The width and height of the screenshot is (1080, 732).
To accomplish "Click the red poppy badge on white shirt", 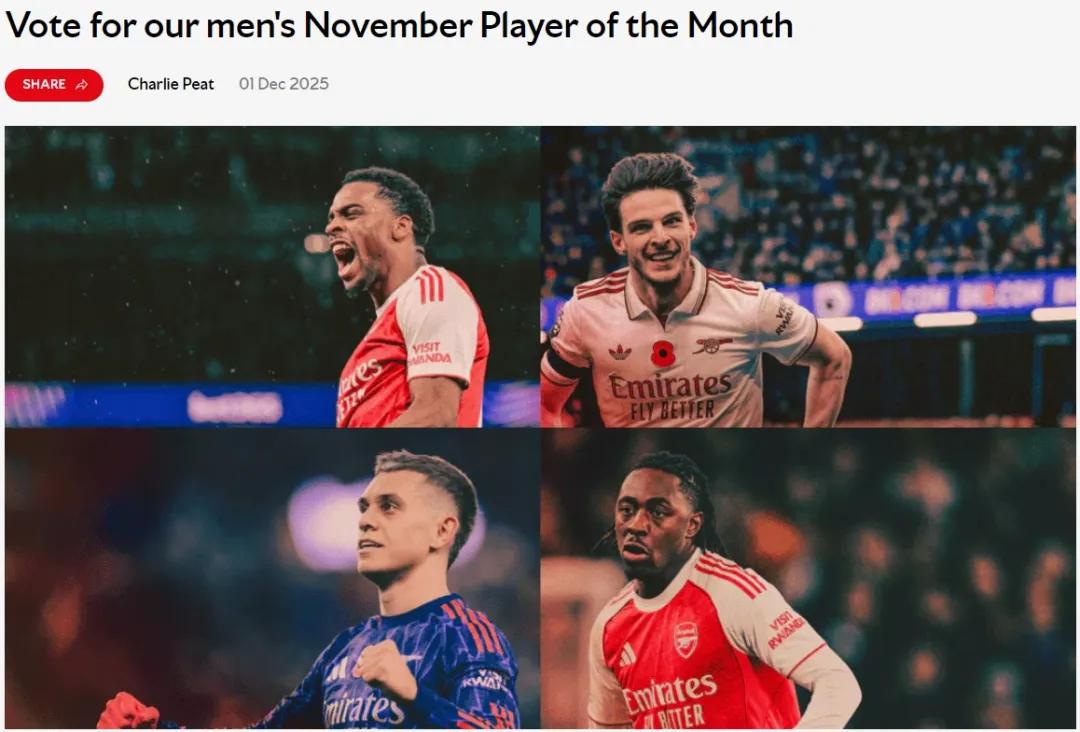I will pyautogui.click(x=662, y=353).
